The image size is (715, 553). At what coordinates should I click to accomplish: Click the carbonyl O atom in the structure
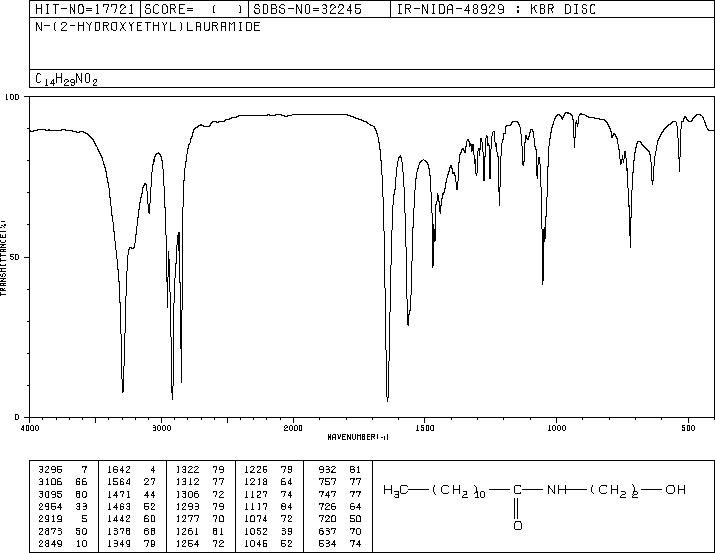click(517, 526)
